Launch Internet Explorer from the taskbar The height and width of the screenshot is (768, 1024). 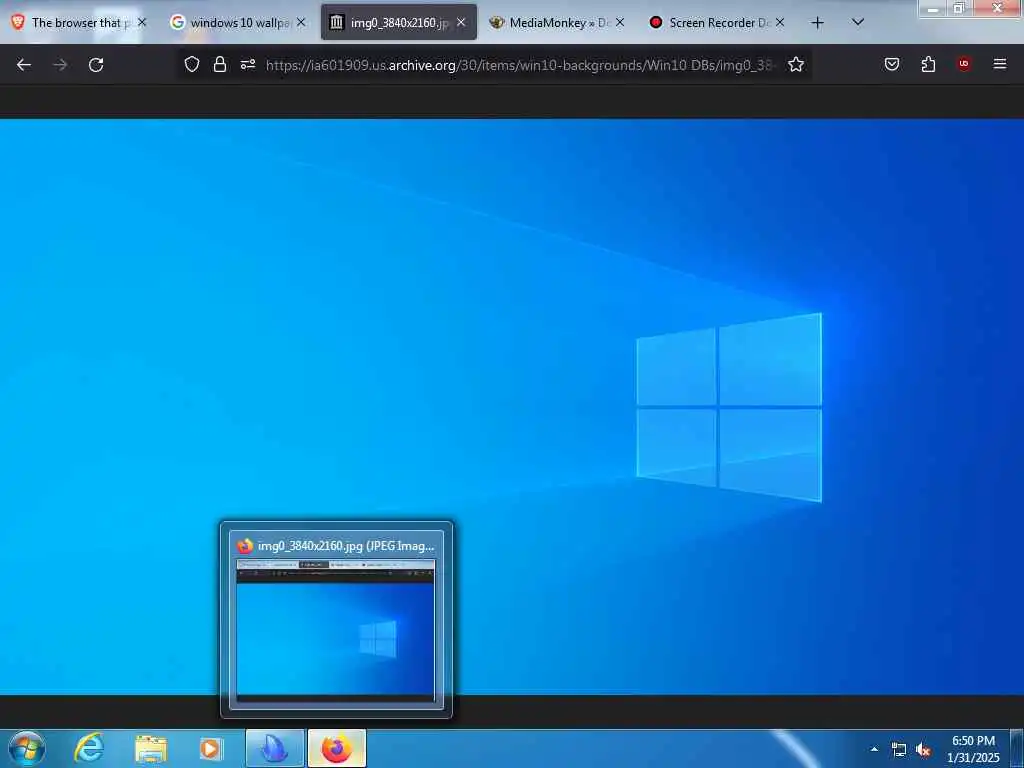[89, 749]
